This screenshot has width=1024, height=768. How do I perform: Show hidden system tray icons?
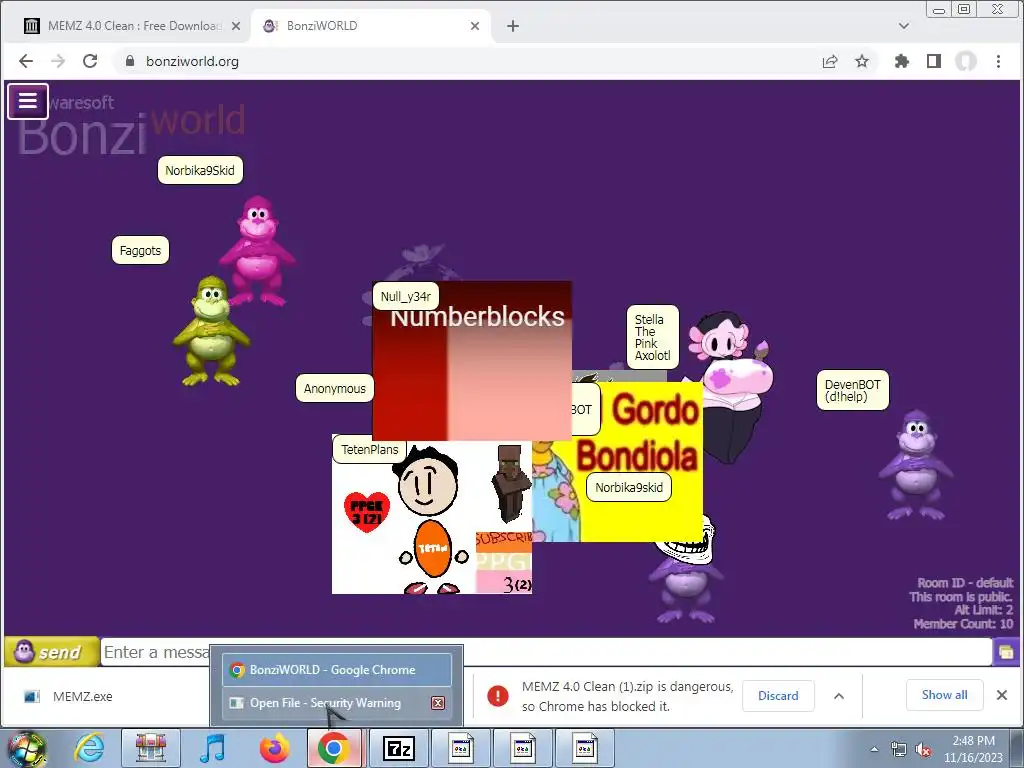click(874, 749)
